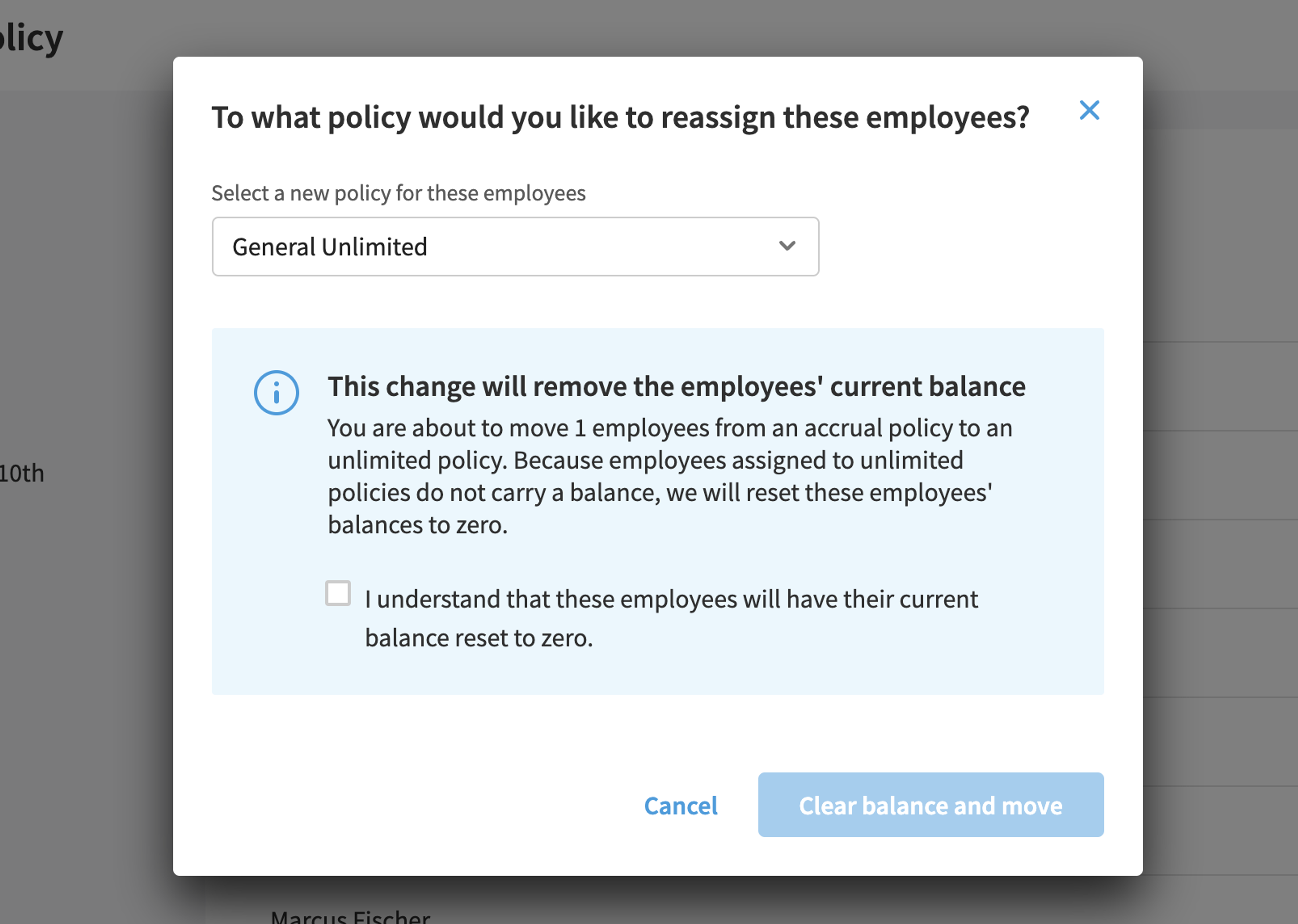Click the accrual-to-unlimited policy explanation paragraph
This screenshot has height=924, width=1298.
click(x=670, y=476)
